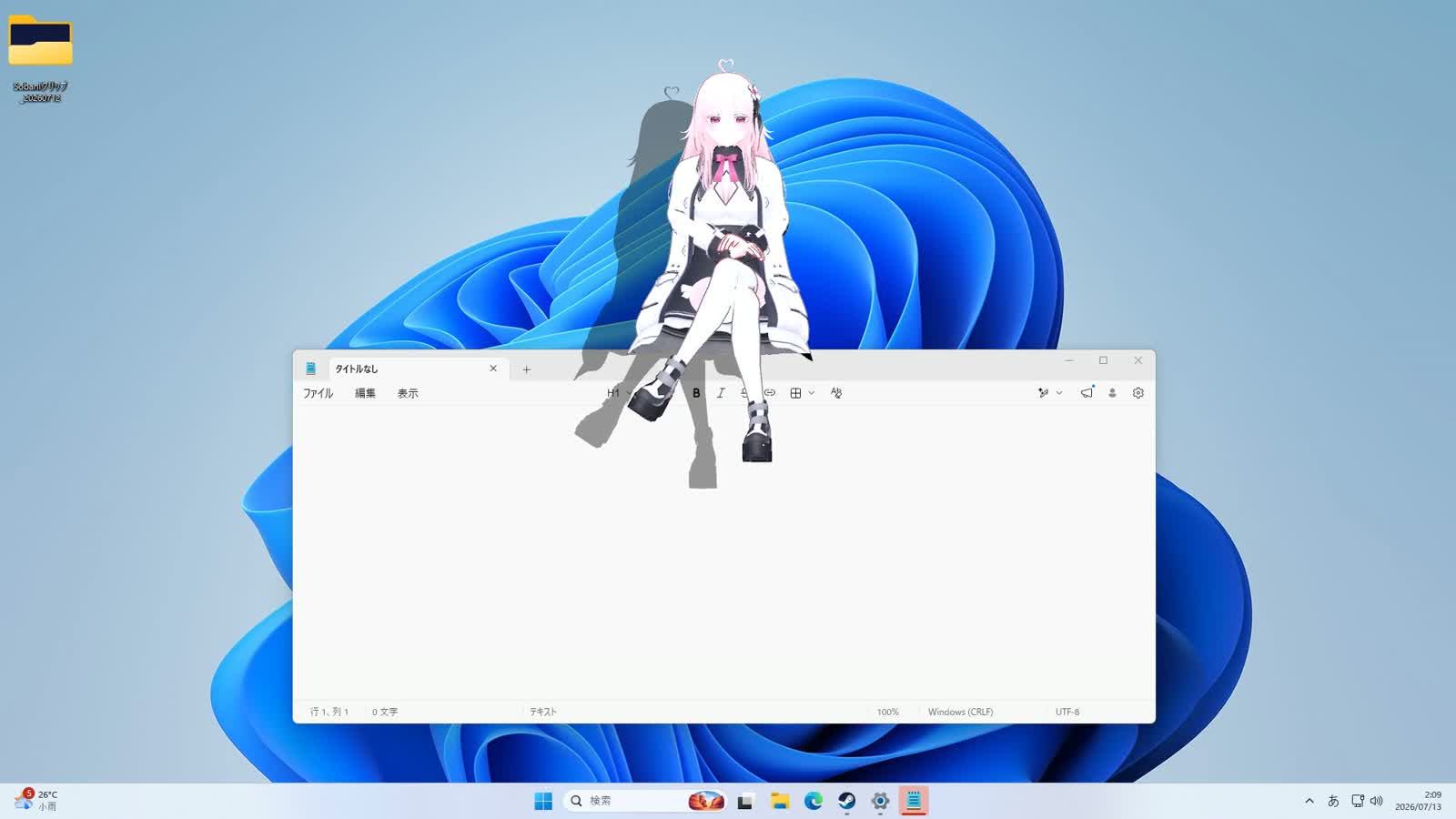This screenshot has height=819, width=1456.
Task: Open Notepad settings gear
Action: coord(1138,393)
